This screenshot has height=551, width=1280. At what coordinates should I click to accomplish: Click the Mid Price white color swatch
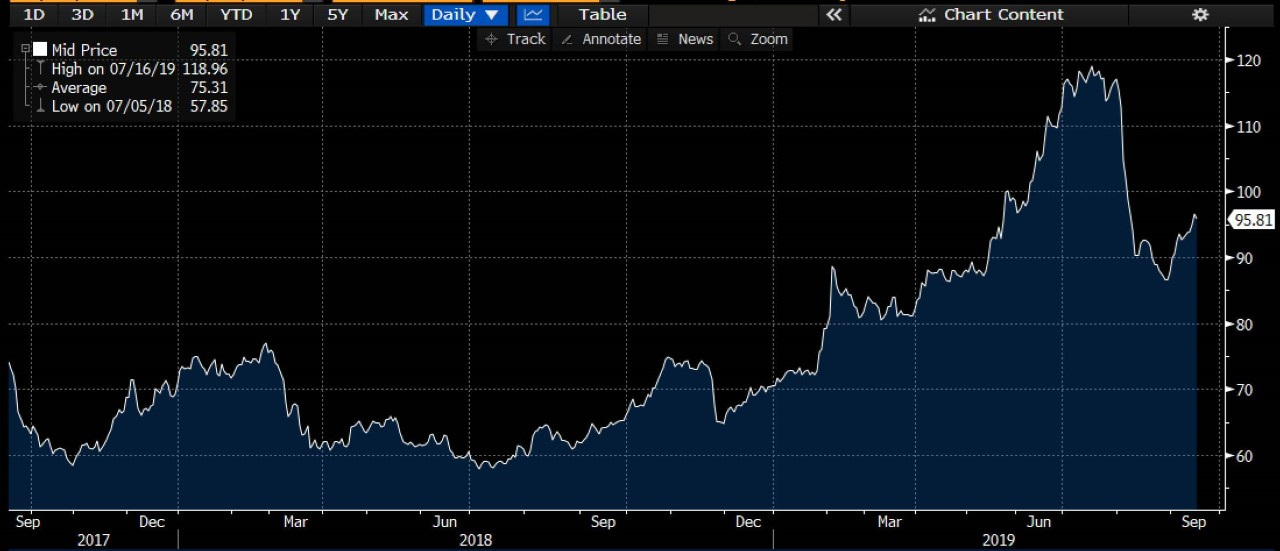tap(40, 49)
